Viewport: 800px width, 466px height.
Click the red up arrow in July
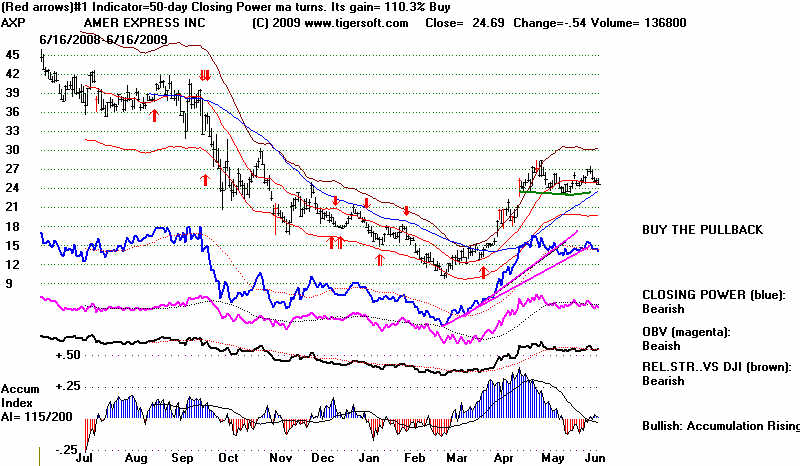[x=97, y=100]
